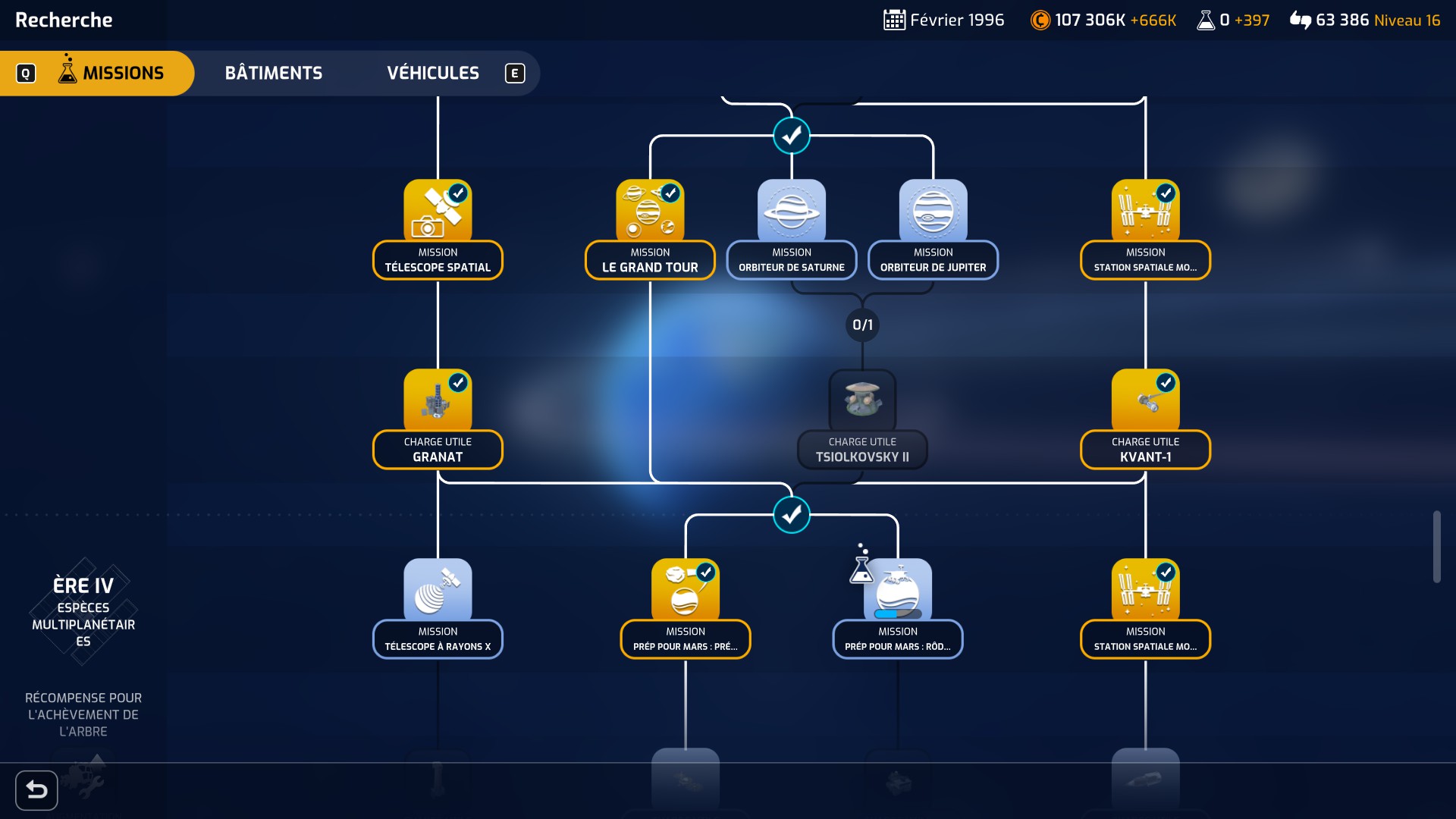This screenshot has width=1456, height=819.
Task: Click the back arrow button
Action: (x=36, y=790)
